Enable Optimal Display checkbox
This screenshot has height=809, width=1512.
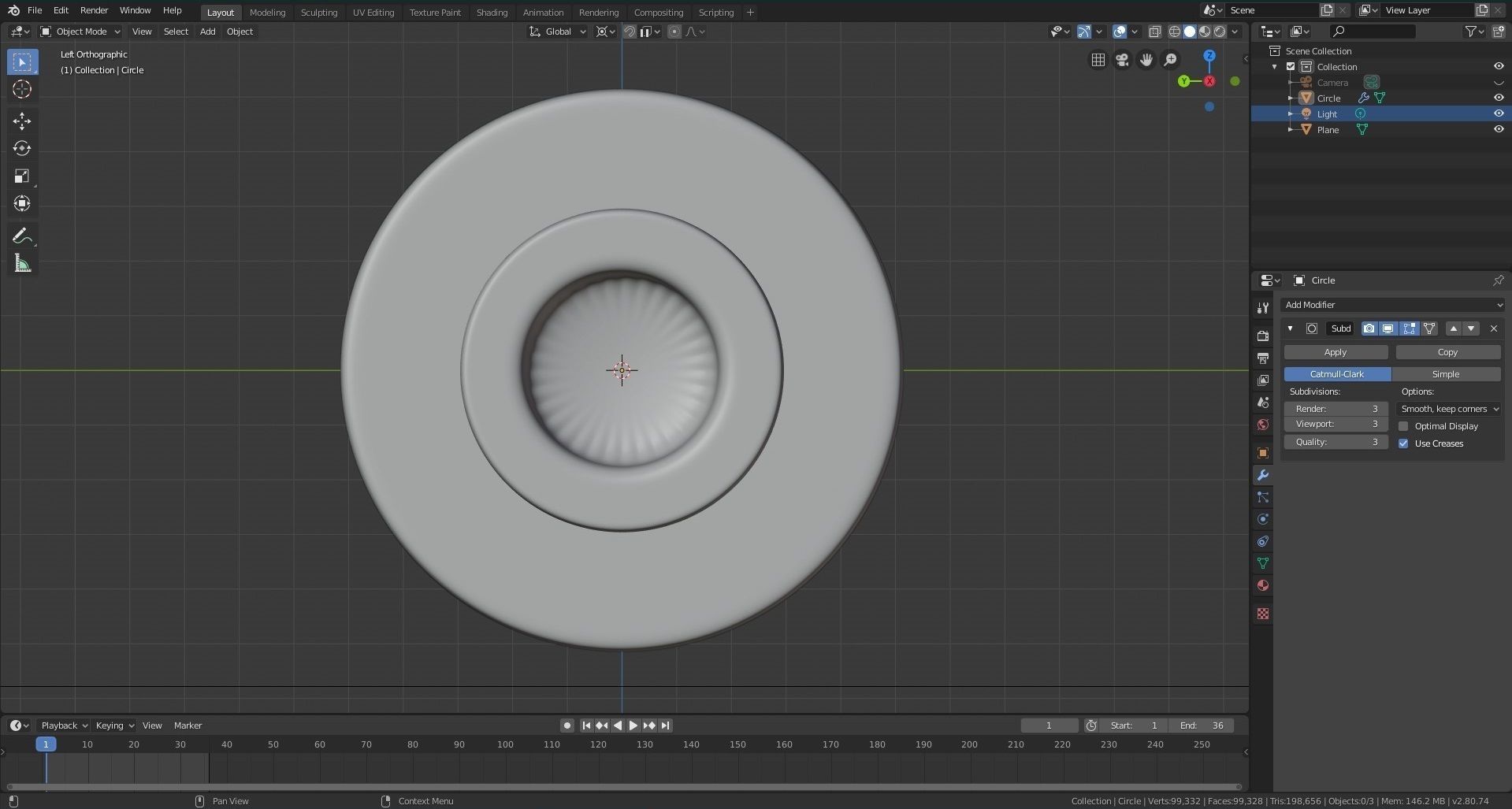[1403, 425]
